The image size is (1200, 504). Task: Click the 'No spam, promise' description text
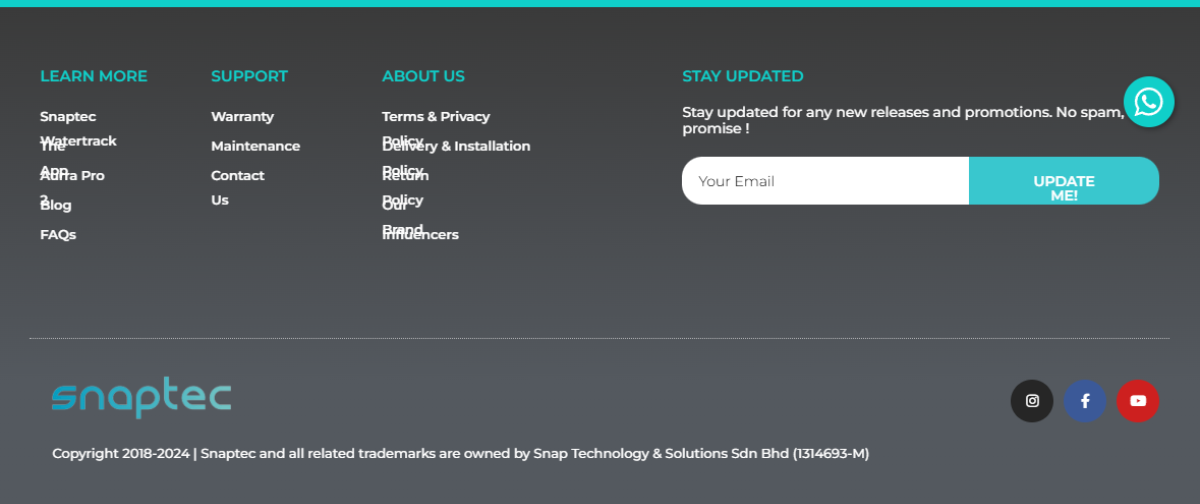click(903, 120)
